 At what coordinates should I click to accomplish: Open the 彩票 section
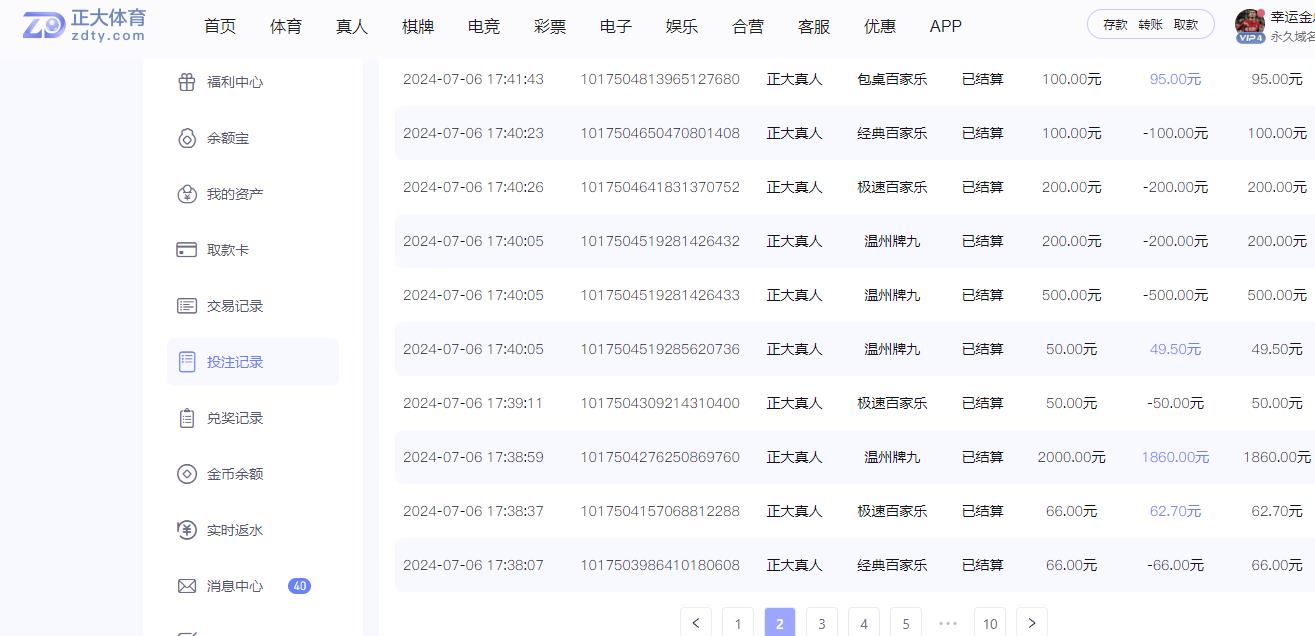pos(549,26)
